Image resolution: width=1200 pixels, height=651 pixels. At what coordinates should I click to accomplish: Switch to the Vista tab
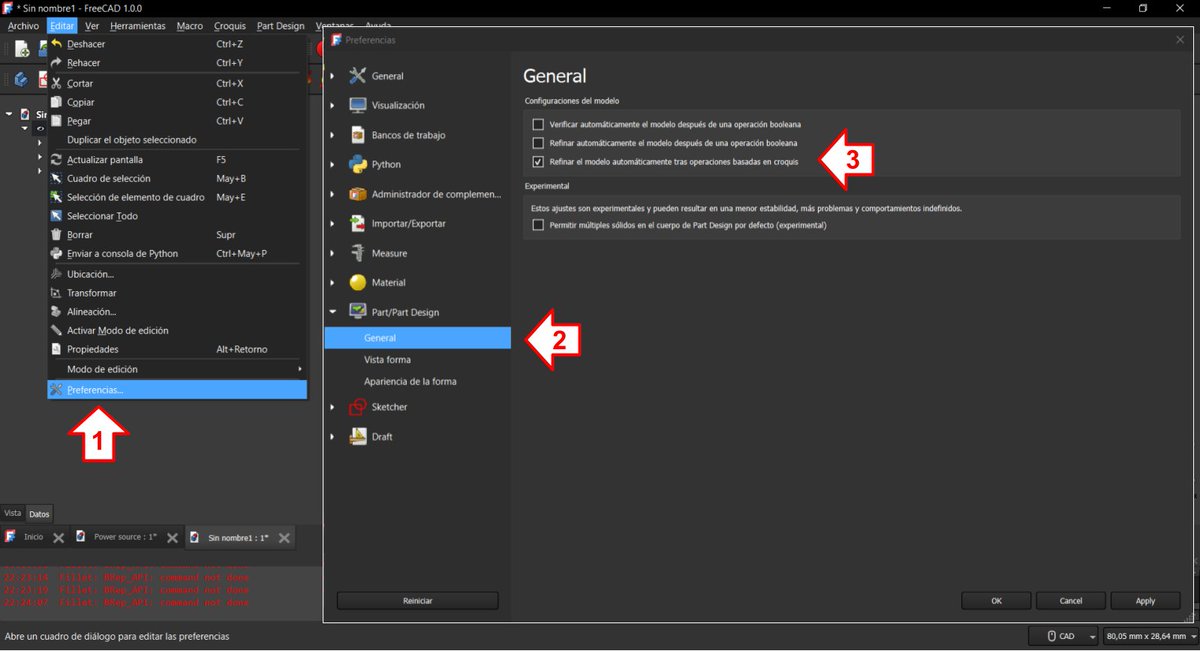[13, 513]
